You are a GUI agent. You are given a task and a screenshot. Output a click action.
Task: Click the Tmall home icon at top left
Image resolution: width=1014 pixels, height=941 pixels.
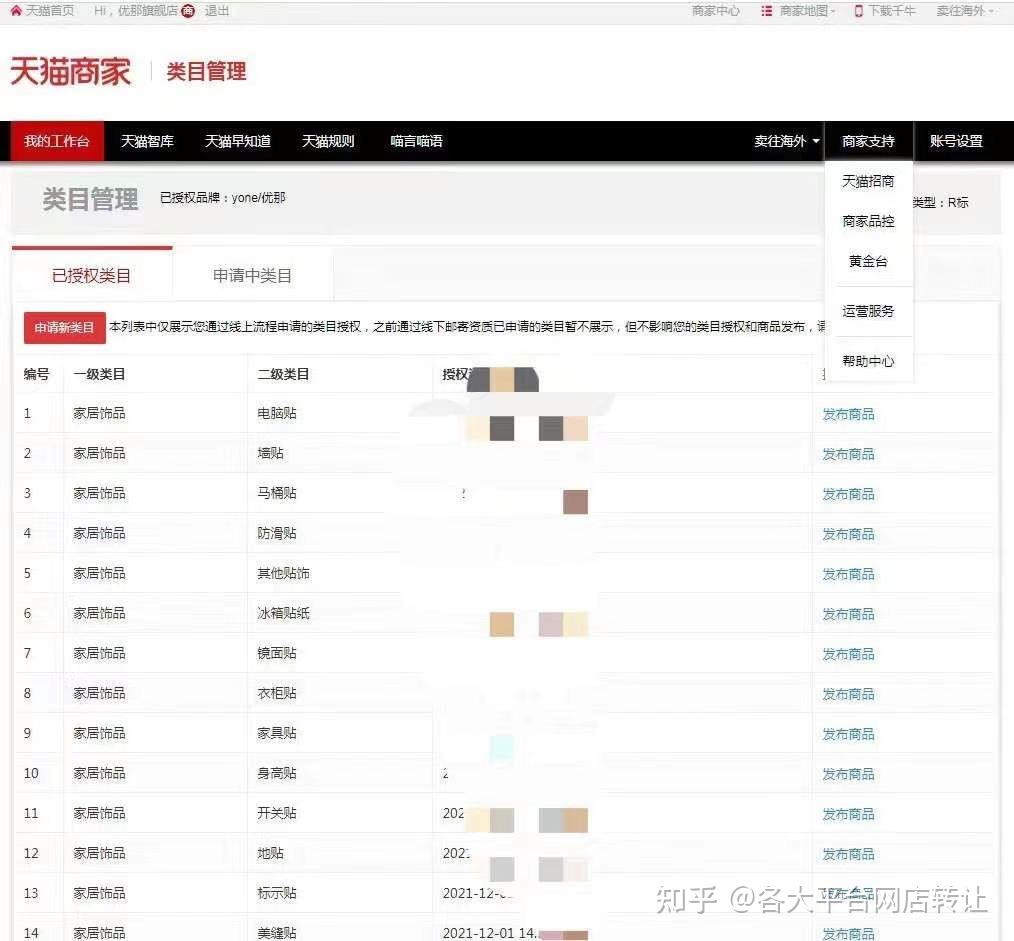[x=16, y=10]
